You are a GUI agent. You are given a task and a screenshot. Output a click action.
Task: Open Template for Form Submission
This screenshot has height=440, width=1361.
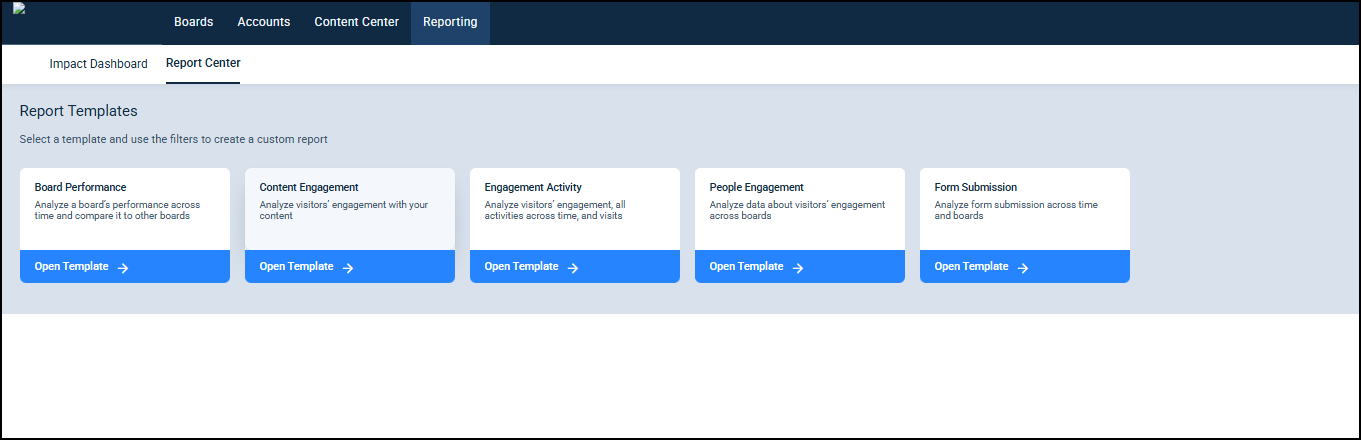click(972, 267)
